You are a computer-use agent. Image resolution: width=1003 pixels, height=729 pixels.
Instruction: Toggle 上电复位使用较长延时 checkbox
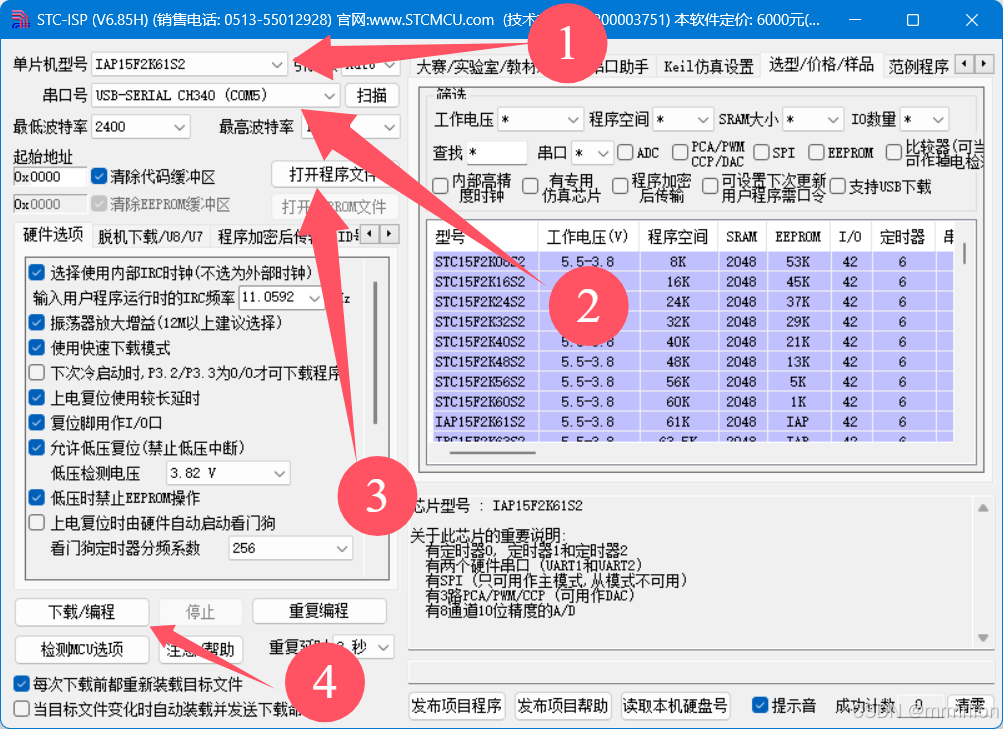click(36, 397)
